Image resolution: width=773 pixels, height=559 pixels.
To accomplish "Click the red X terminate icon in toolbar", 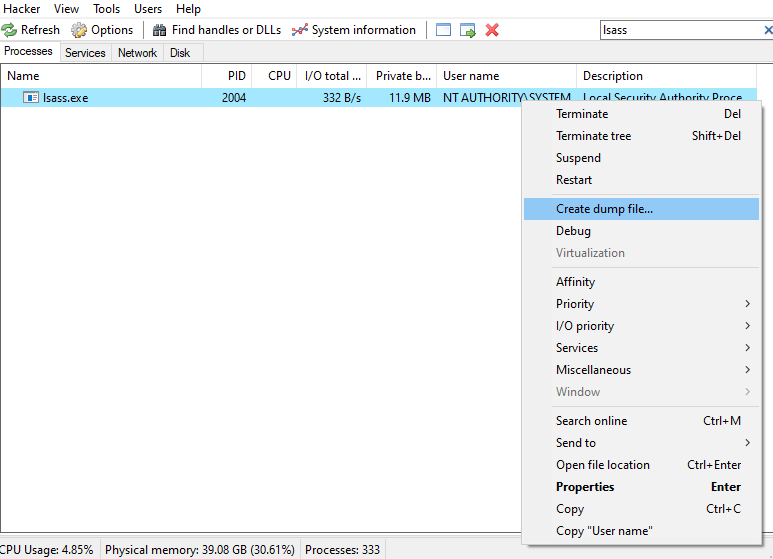I will click(492, 30).
